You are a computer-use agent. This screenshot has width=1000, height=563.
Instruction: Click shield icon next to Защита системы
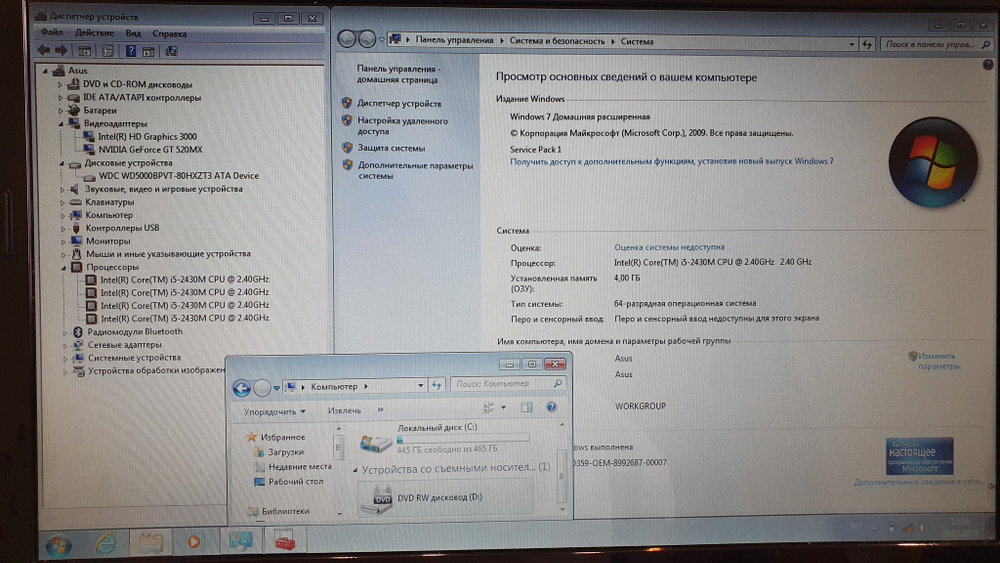(347, 147)
